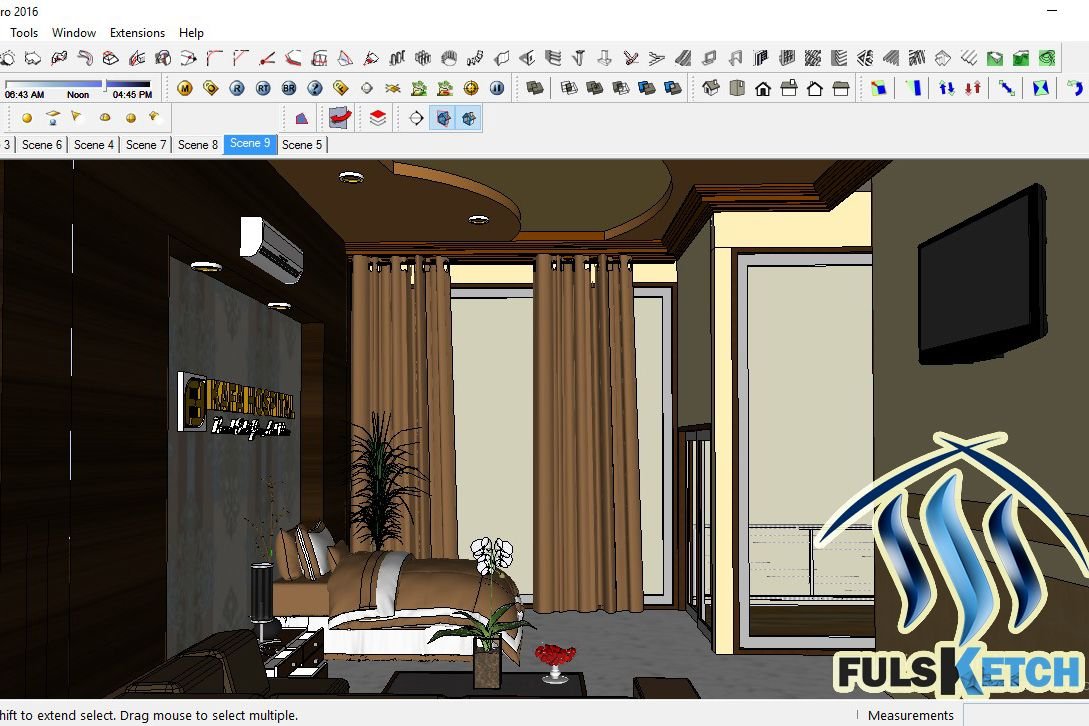Click the '04:45 PM' time label
The height and width of the screenshot is (726, 1089).
[132, 94]
